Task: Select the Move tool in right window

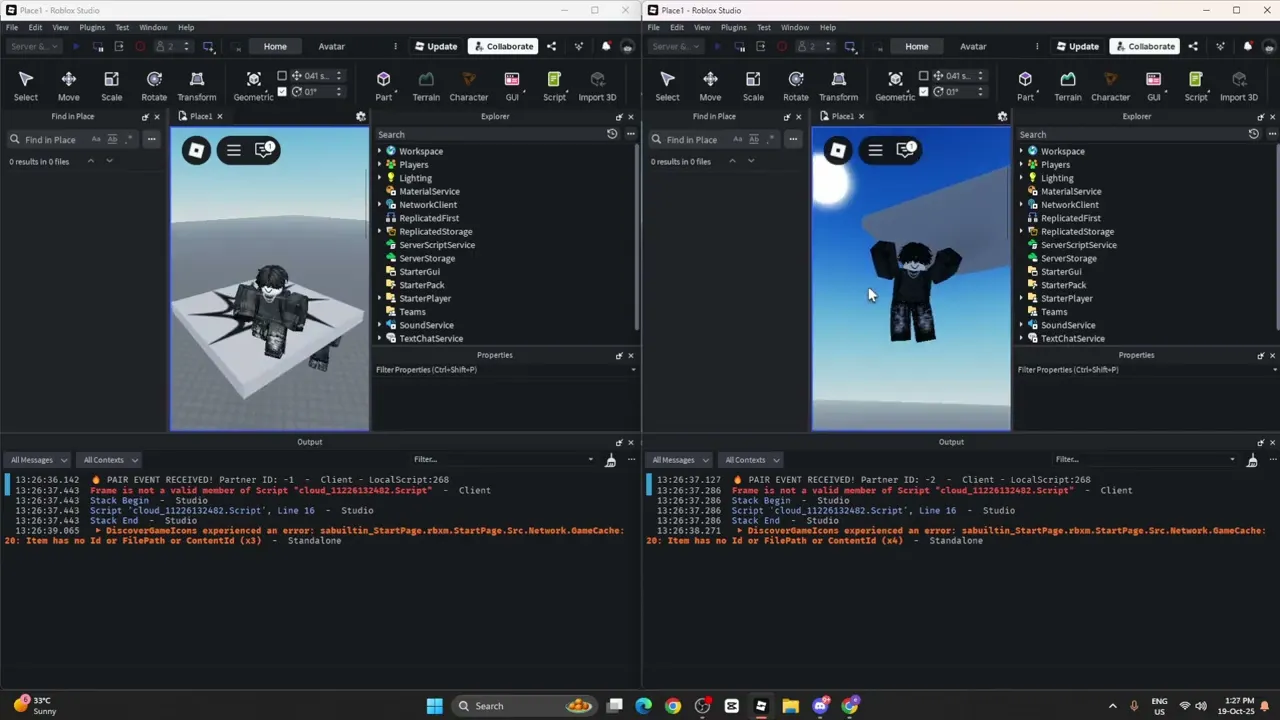Action: pyautogui.click(x=710, y=85)
